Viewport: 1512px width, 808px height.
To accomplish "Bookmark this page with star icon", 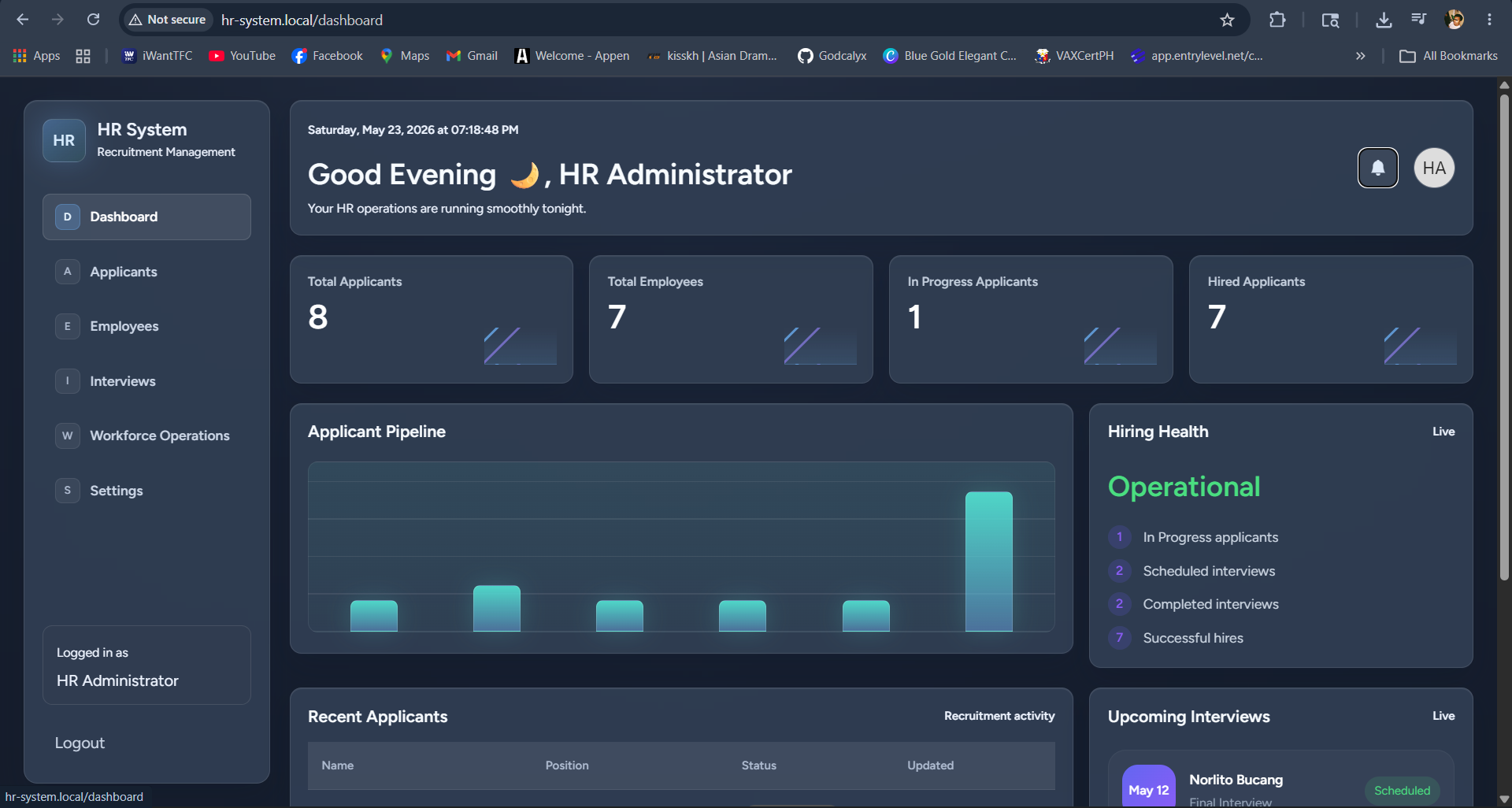I will coord(1227,20).
